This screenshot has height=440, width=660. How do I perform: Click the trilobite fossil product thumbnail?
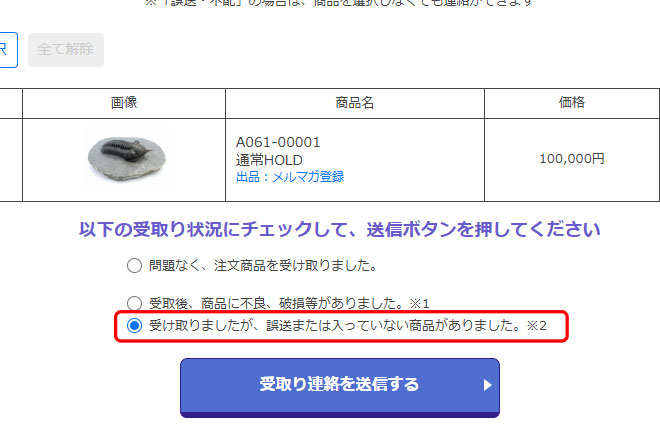click(126, 159)
